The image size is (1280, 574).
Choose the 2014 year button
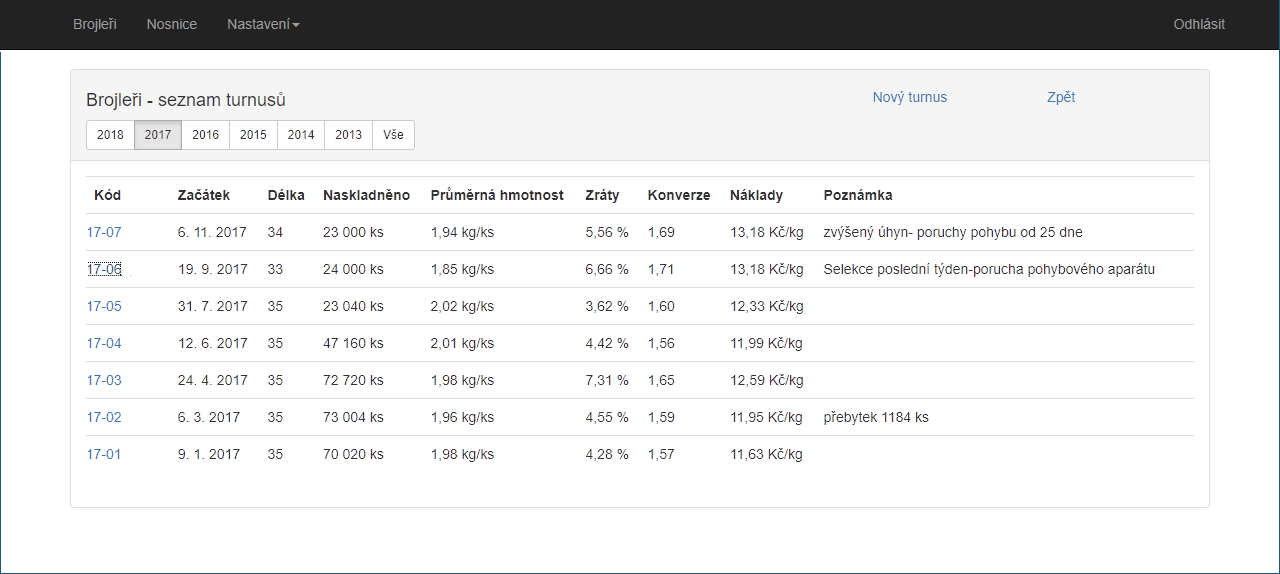point(301,135)
